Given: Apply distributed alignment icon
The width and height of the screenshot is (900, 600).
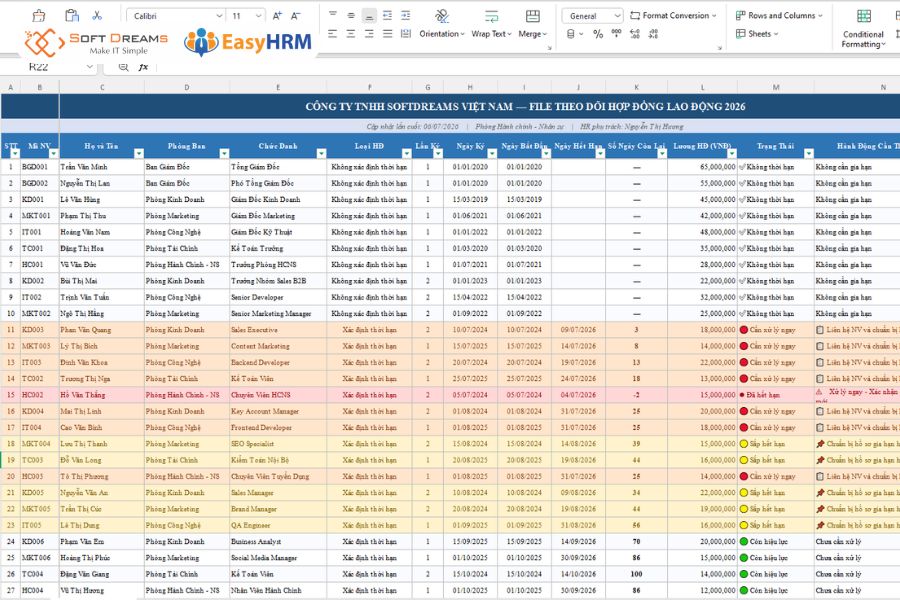Looking at the screenshot, I should 406,34.
